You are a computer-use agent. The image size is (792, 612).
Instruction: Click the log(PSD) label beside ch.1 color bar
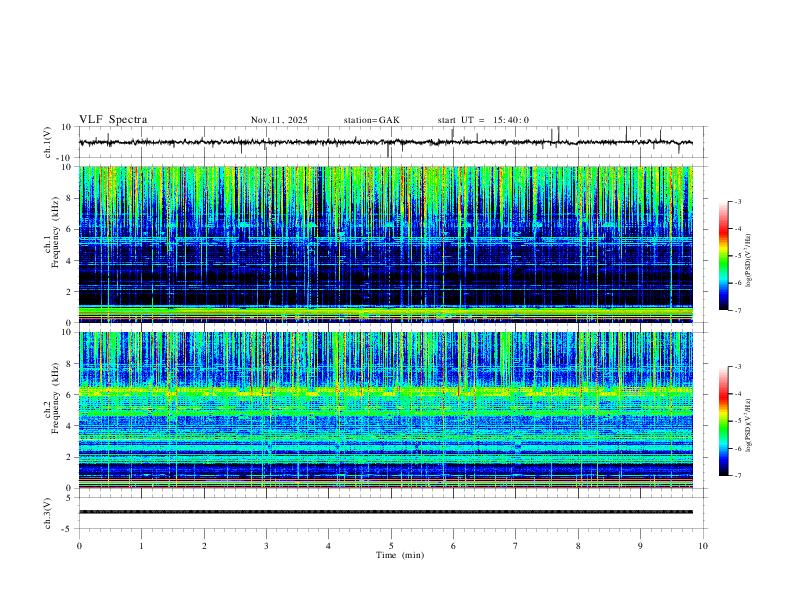pyautogui.click(x=749, y=261)
